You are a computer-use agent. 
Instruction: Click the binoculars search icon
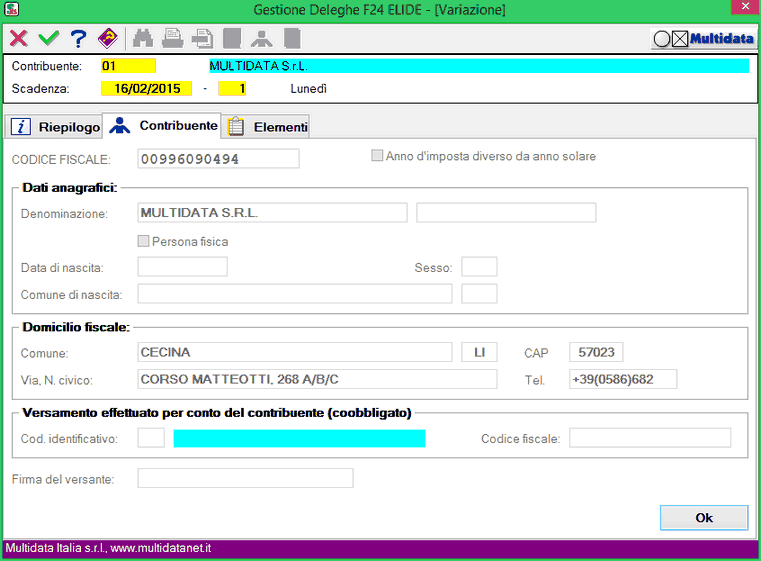coord(143,38)
